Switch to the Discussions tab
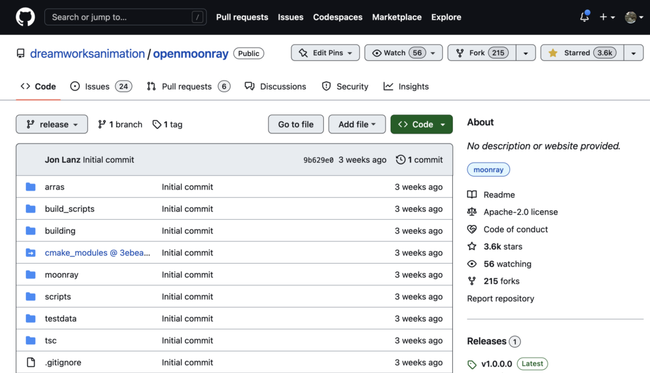Screen dimensions: 650x373 click(x=275, y=86)
